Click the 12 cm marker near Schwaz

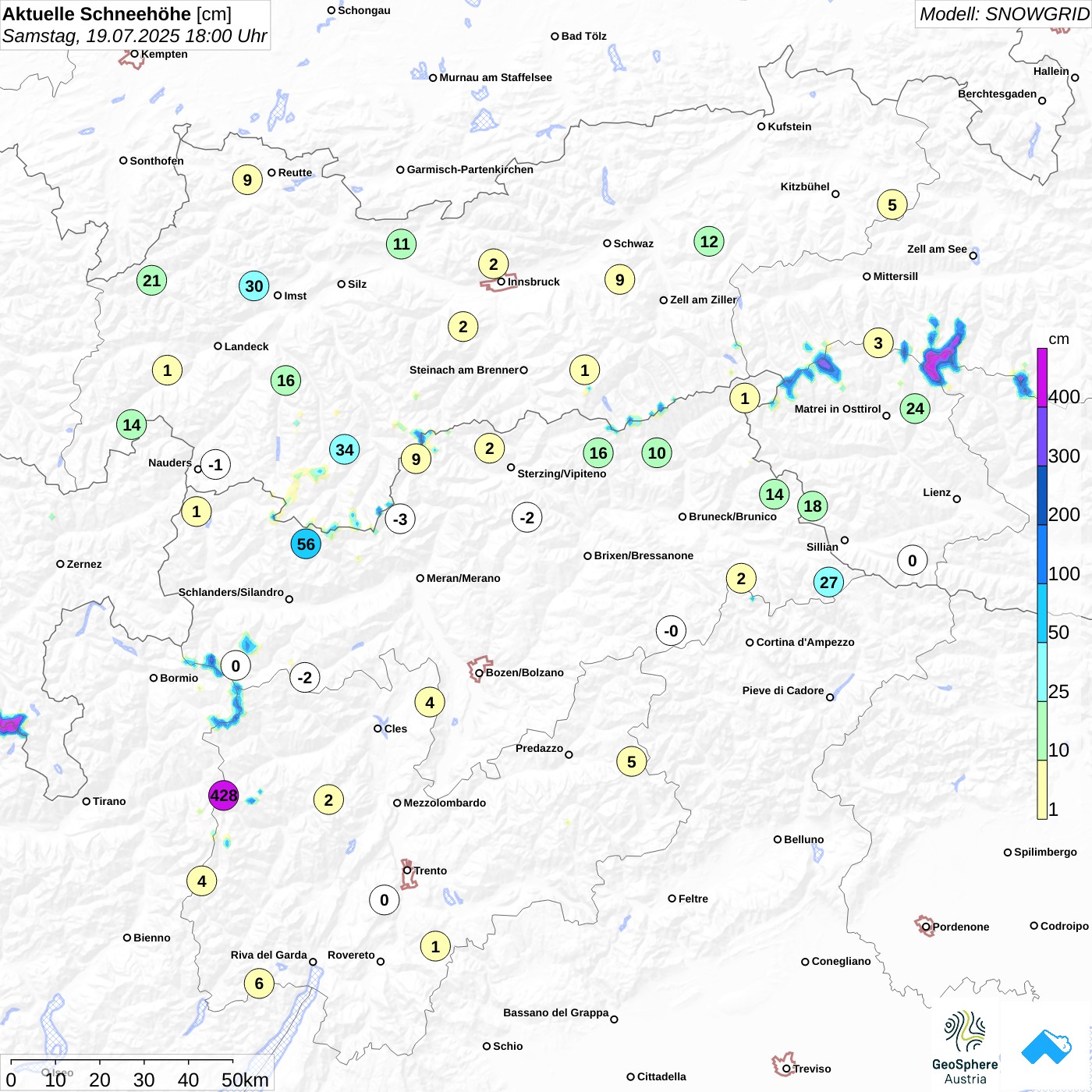(709, 242)
